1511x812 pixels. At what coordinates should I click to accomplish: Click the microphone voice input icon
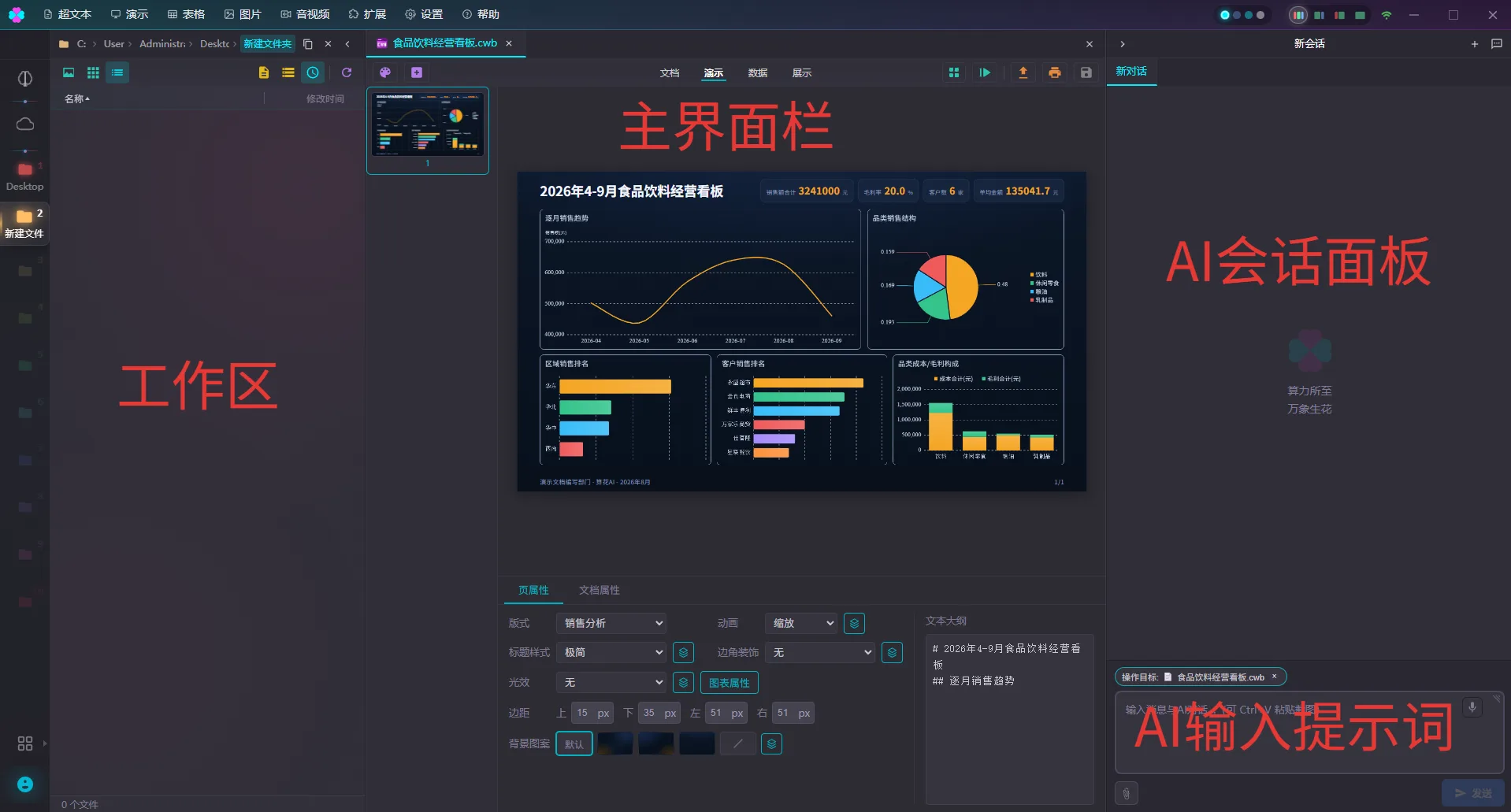1472,706
